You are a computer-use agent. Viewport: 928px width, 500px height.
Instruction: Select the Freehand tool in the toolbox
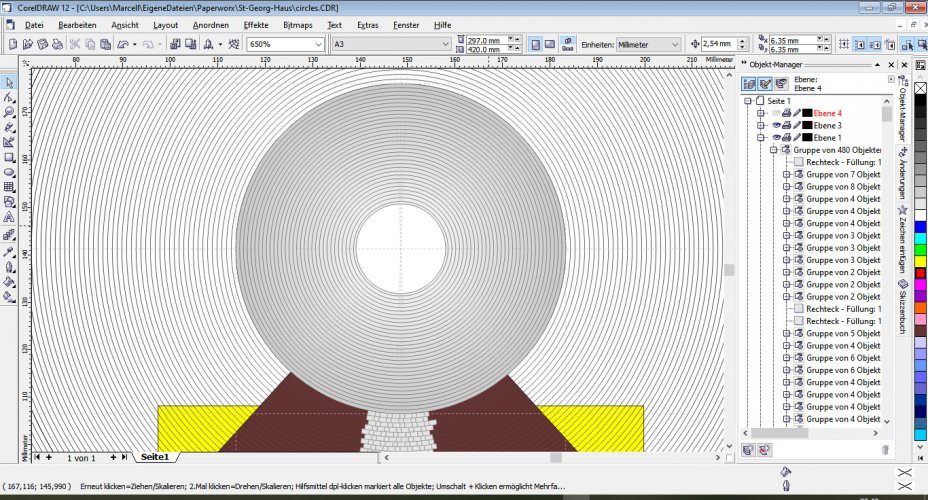click(x=9, y=127)
